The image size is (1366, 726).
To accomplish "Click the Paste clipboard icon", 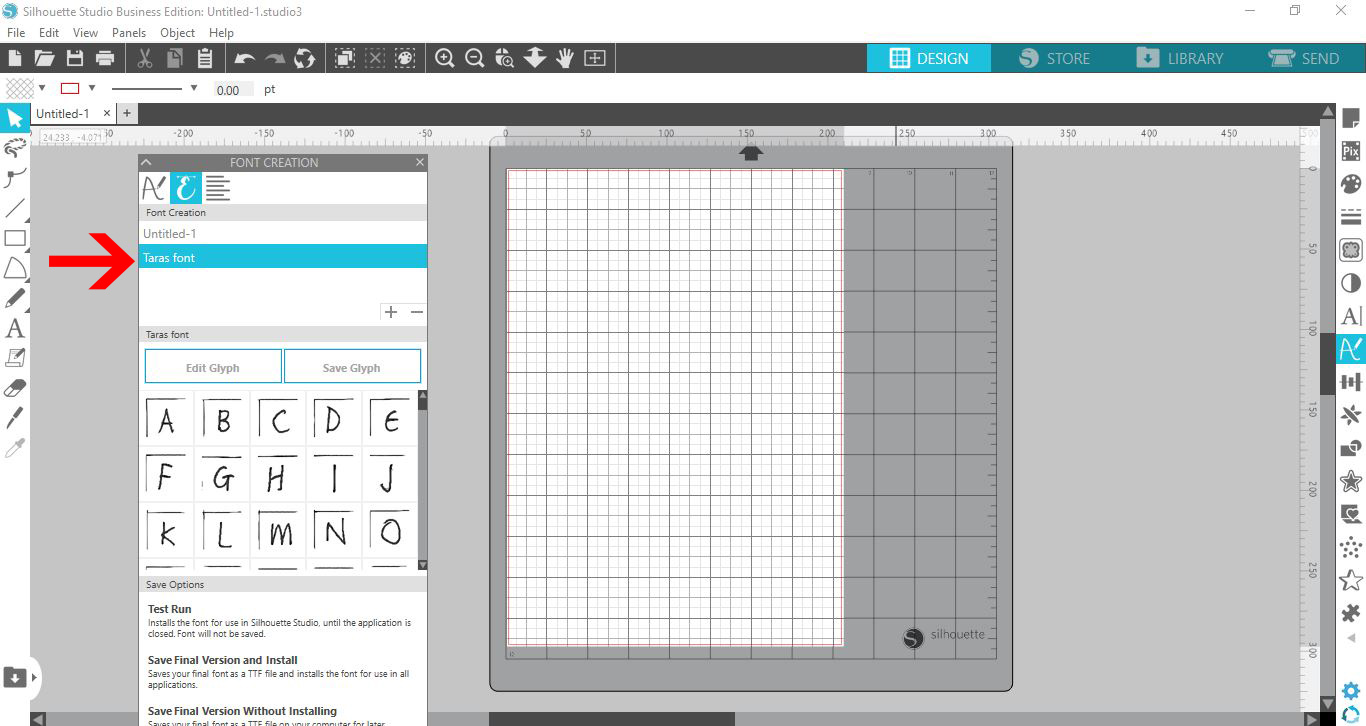I will click(x=205, y=58).
